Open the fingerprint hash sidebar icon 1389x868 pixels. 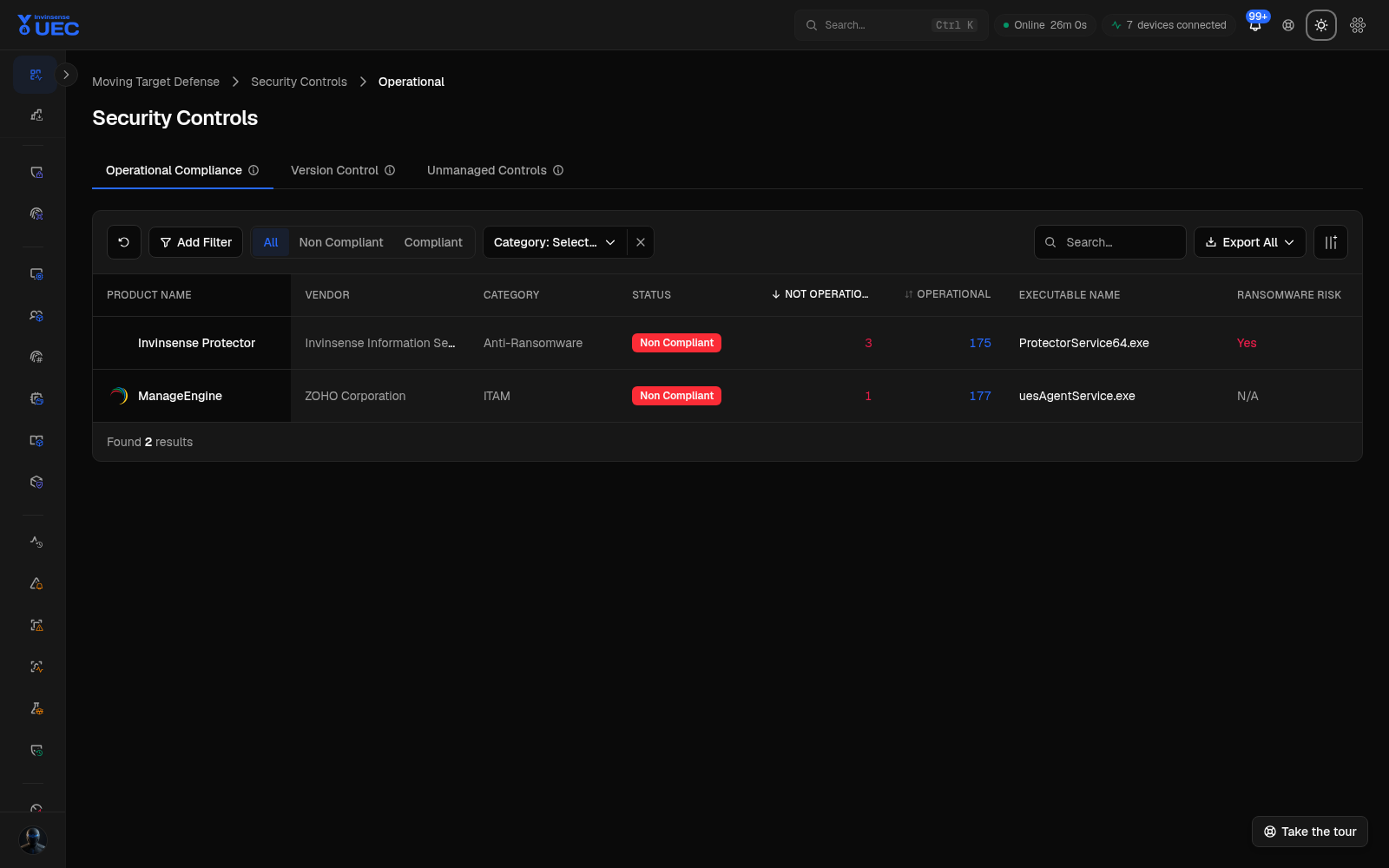coord(36,357)
